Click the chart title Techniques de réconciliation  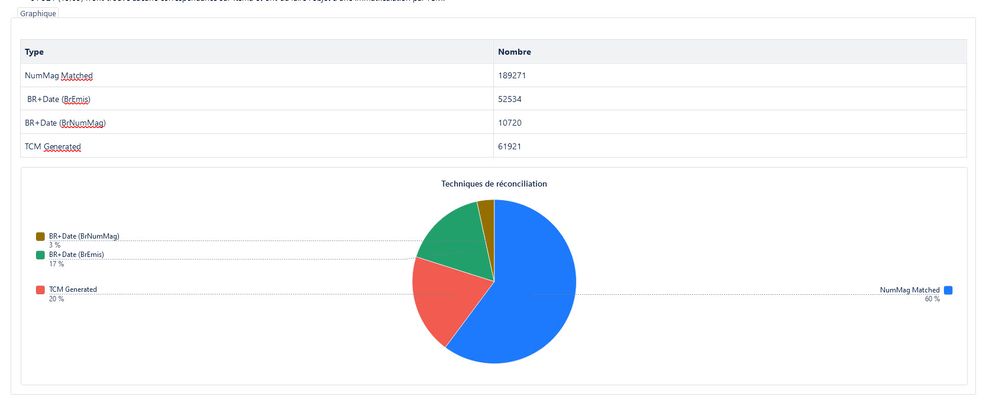[494, 184]
